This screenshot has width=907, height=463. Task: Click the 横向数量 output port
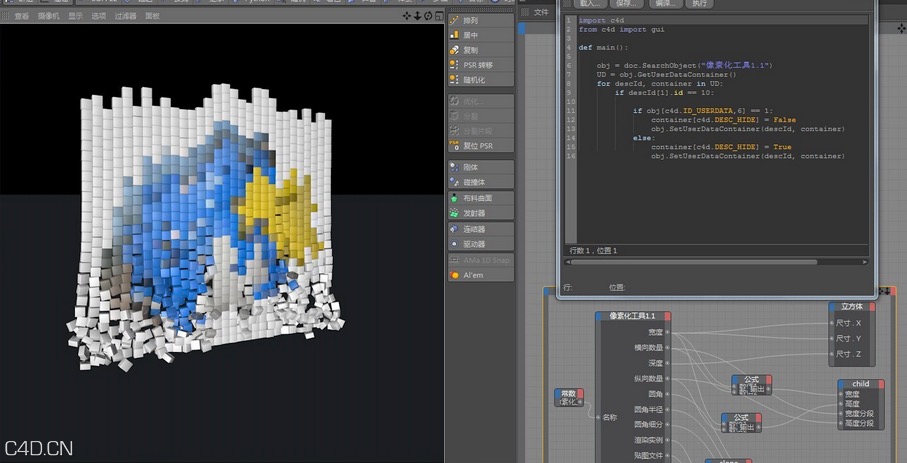point(667,348)
